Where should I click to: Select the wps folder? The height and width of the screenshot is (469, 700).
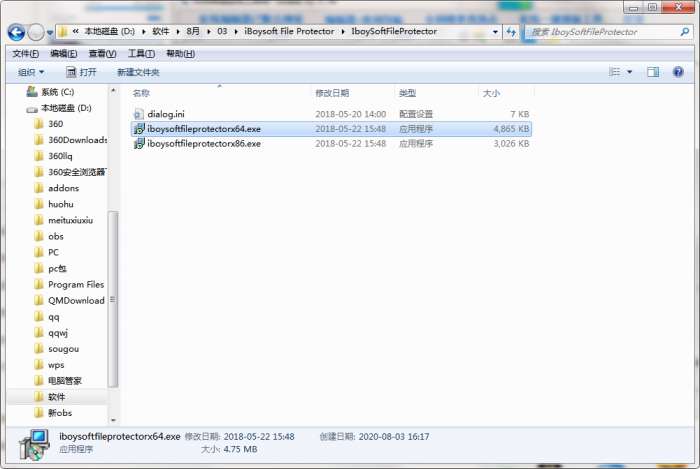(50, 365)
